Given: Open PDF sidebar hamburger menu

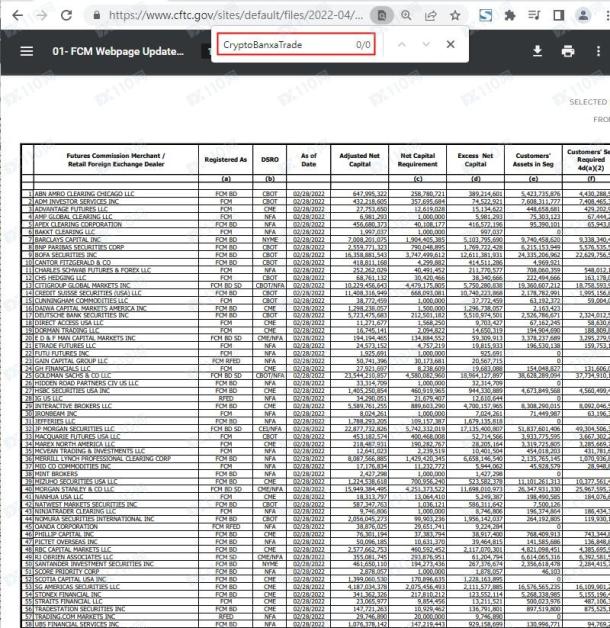Looking at the screenshot, I should (27, 51).
